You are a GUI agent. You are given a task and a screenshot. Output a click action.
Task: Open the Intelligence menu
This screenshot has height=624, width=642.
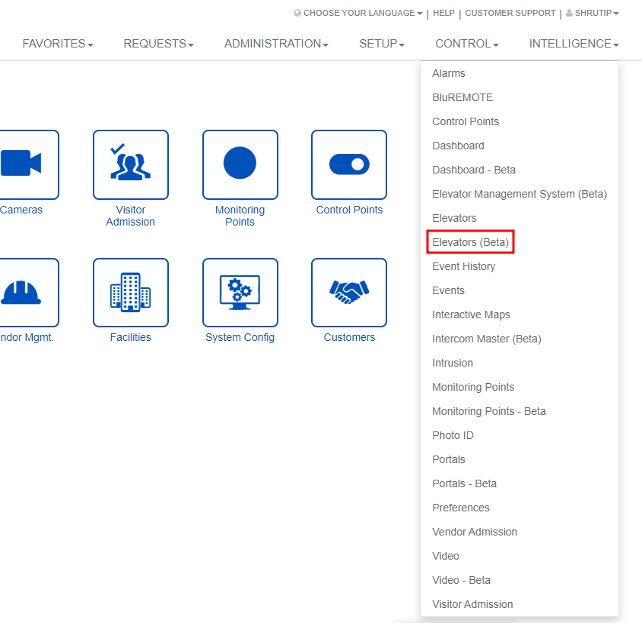tap(573, 44)
